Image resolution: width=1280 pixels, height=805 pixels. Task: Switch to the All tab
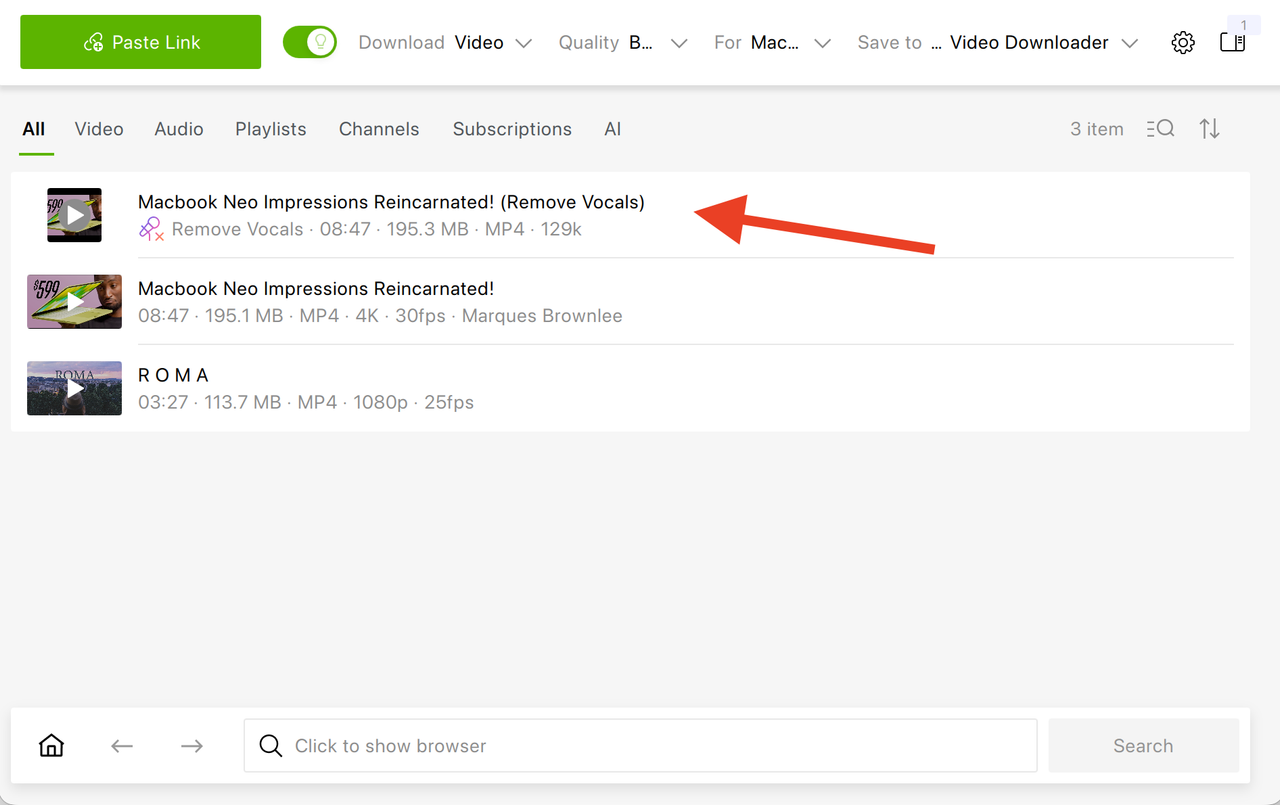[34, 129]
